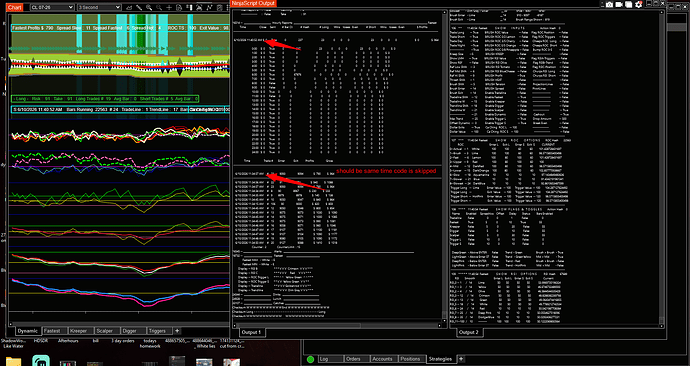The image size is (690, 366).
Task: Select the bill desktop icon label
Action: pyautogui.click(x=95, y=341)
